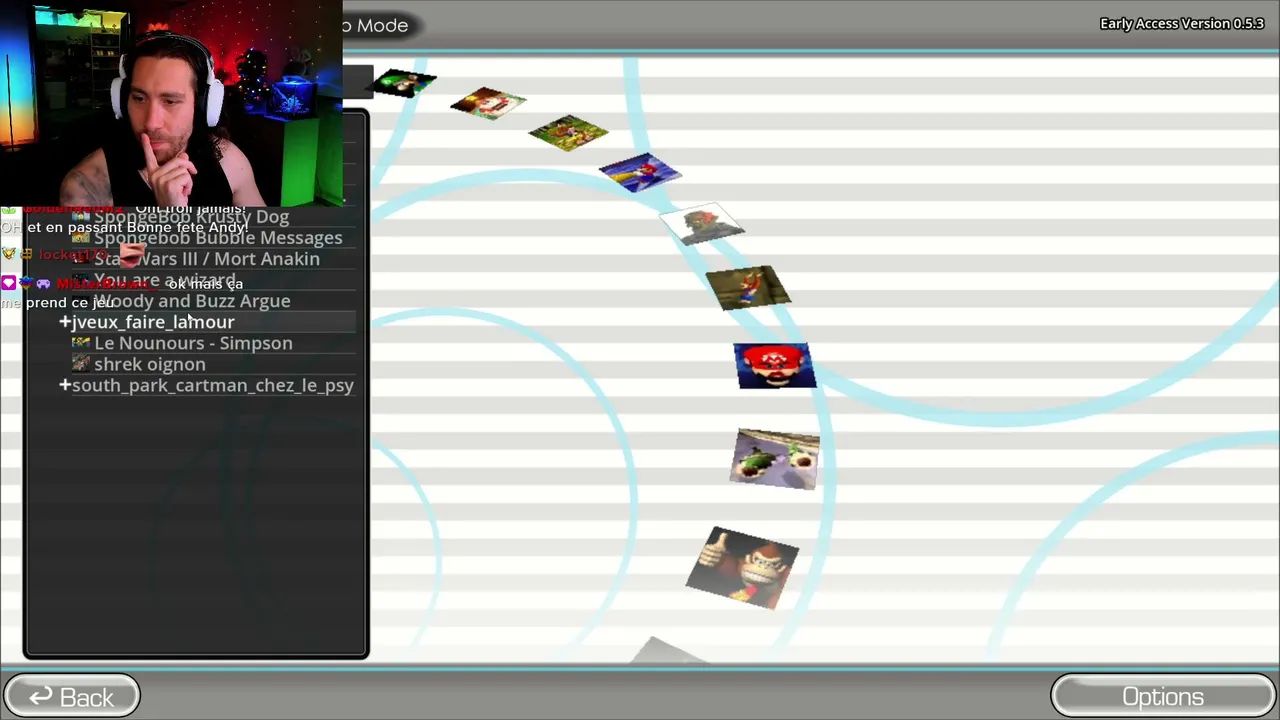Select the grey character on white thumbnail

(x=703, y=224)
